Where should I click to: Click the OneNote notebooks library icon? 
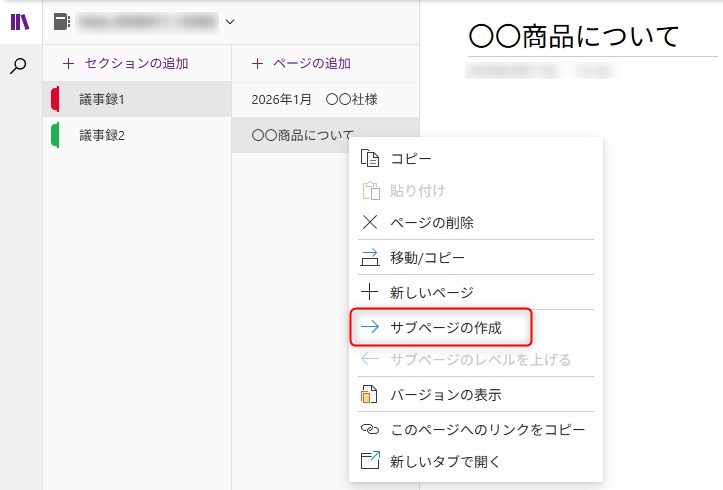pos(20,21)
